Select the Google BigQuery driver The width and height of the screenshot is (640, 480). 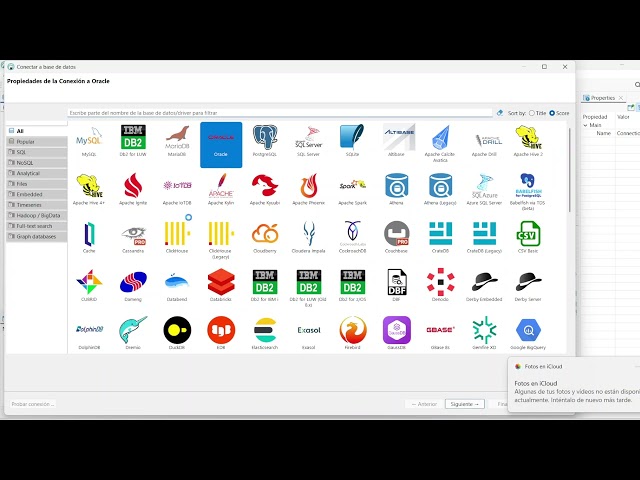click(x=528, y=334)
